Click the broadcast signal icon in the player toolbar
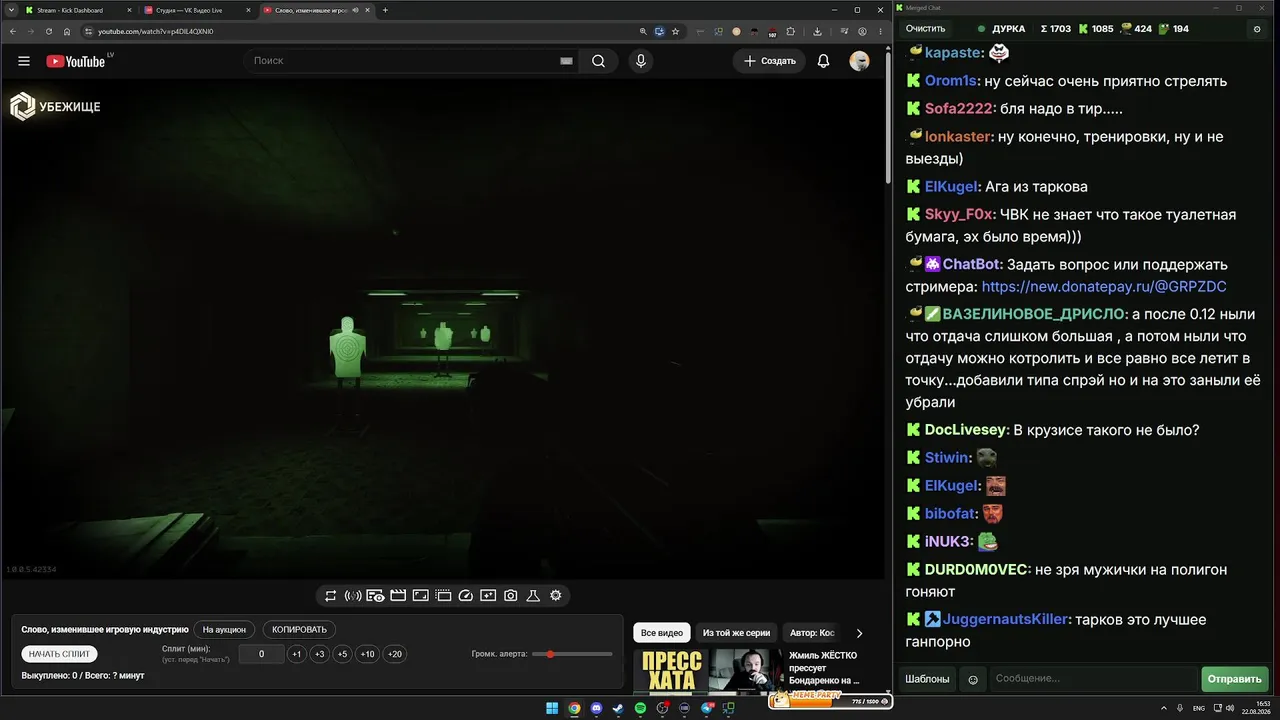 coord(353,596)
